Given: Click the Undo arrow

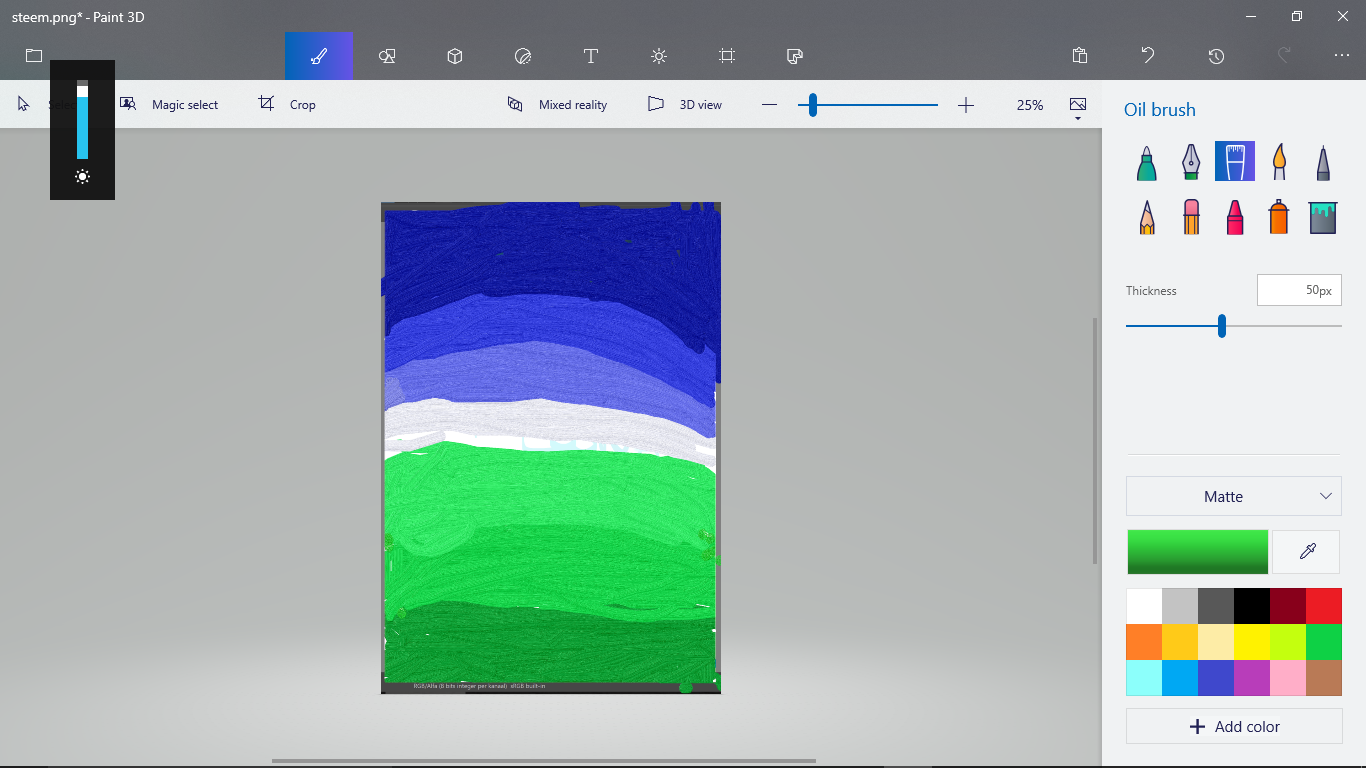Looking at the screenshot, I should [x=1148, y=56].
